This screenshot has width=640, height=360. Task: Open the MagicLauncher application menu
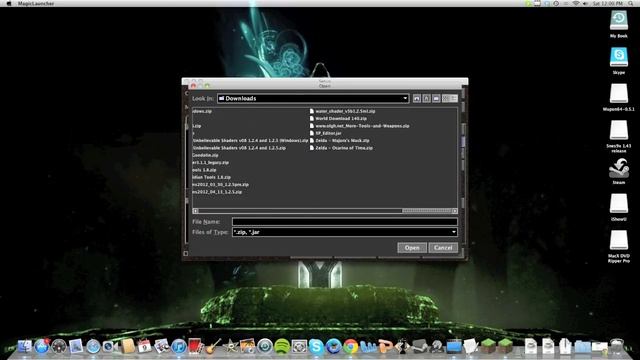click(x=36, y=3)
